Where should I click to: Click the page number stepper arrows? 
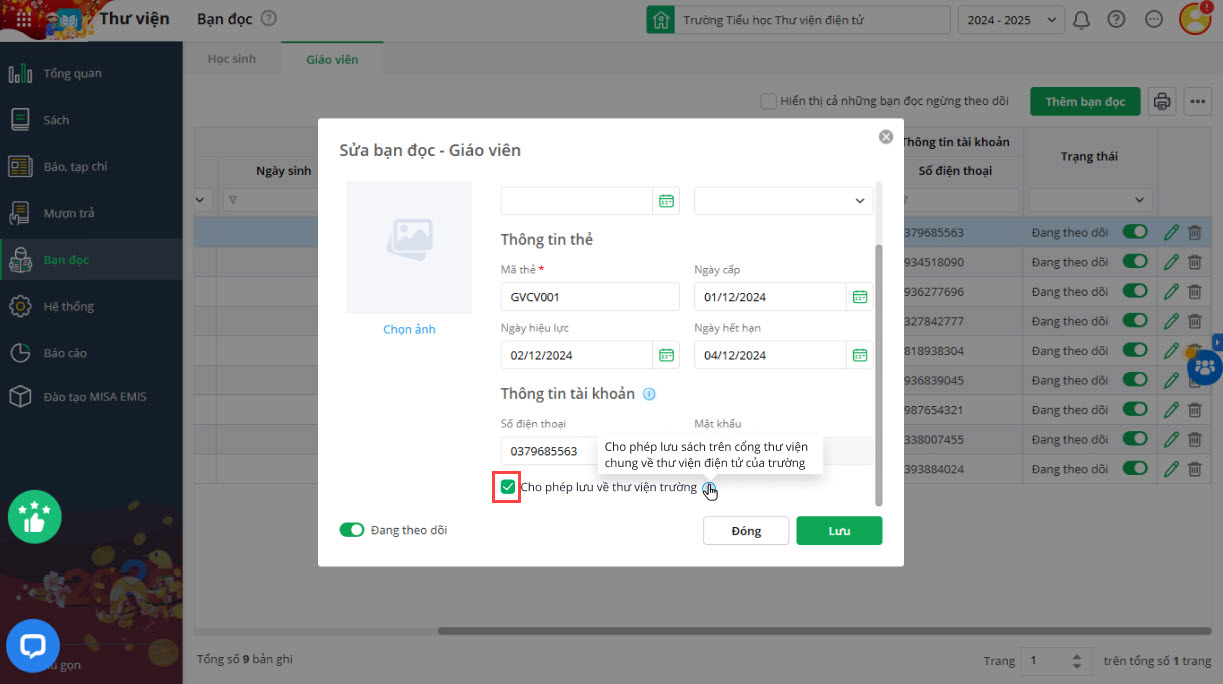pos(1076,661)
